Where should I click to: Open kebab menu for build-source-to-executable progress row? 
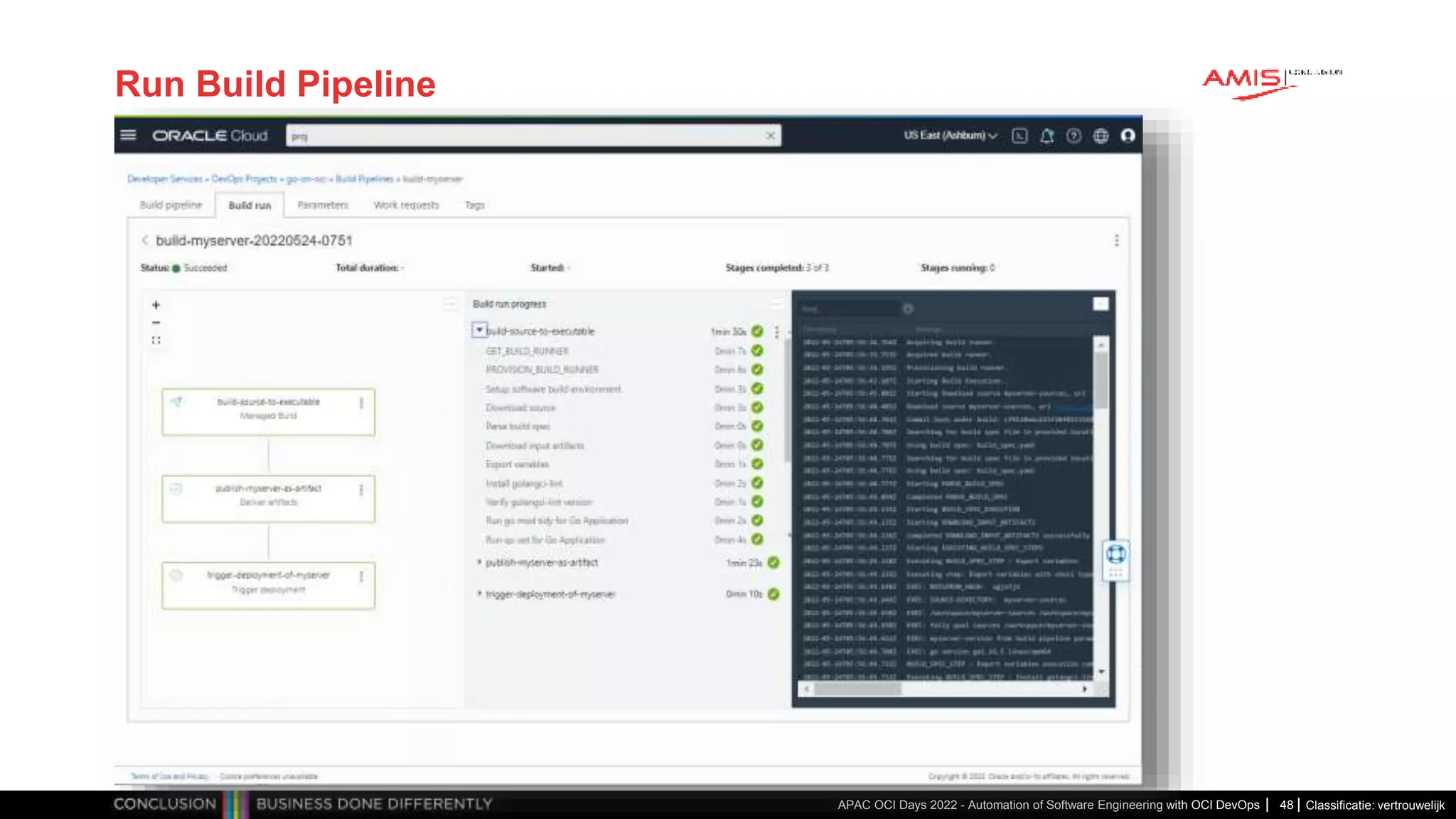pos(776,331)
